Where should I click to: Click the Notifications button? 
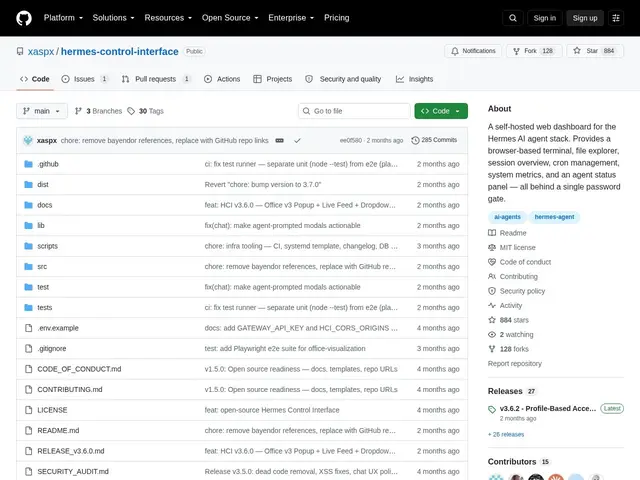pyautogui.click(x=473, y=51)
